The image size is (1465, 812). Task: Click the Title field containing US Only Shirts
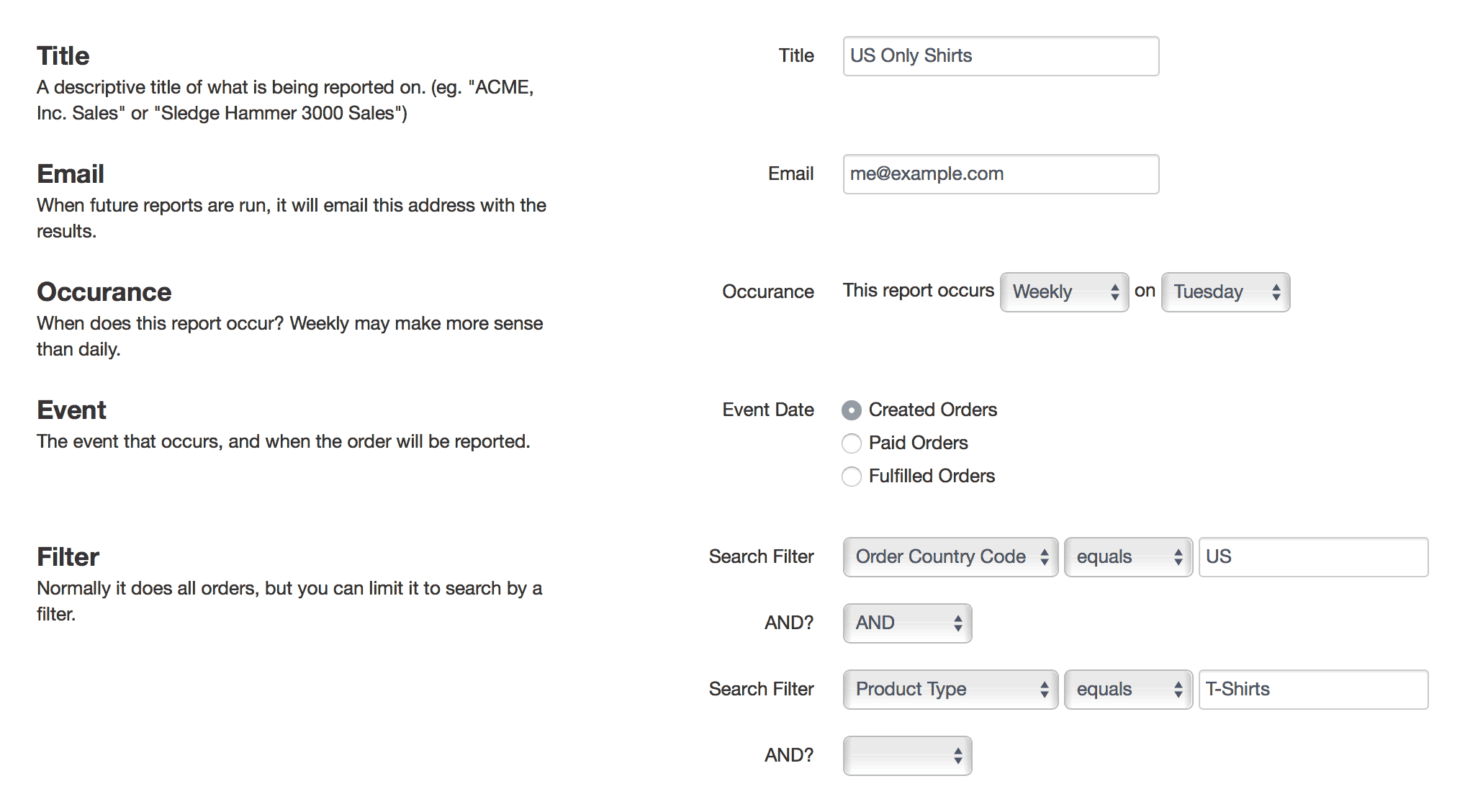point(1001,56)
